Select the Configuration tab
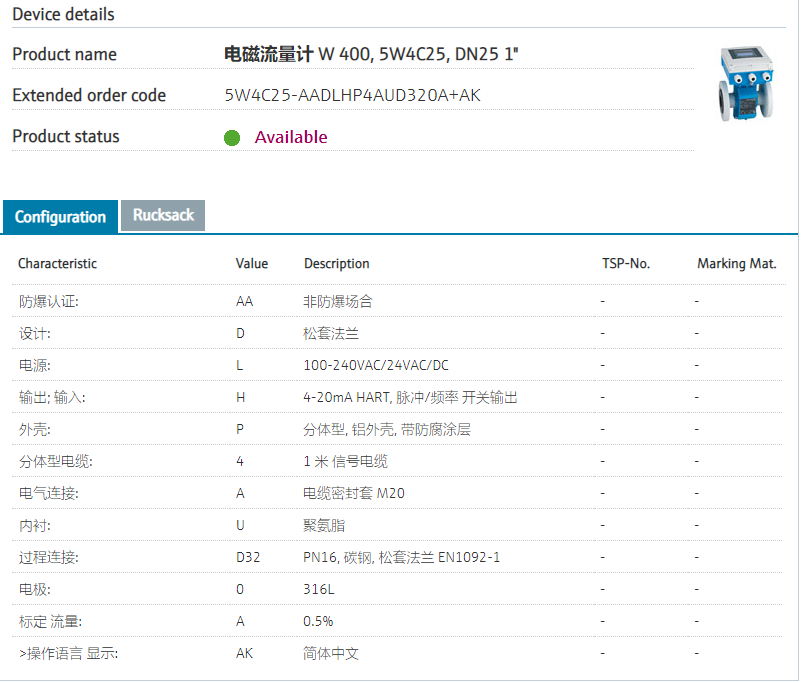Image resolution: width=801 pixels, height=683 pixels. point(60,217)
